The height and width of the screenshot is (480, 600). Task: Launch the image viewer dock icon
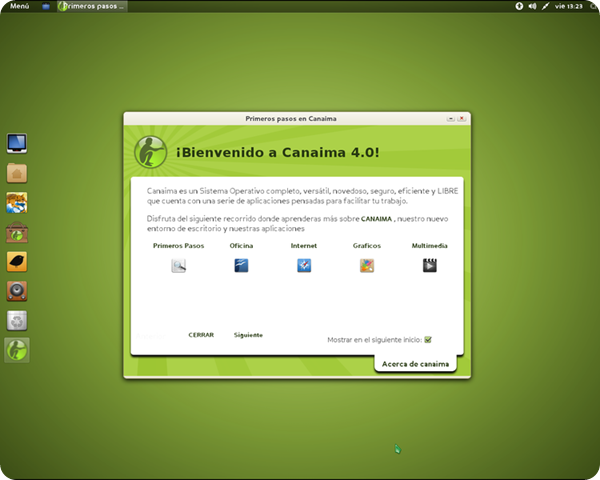17,202
